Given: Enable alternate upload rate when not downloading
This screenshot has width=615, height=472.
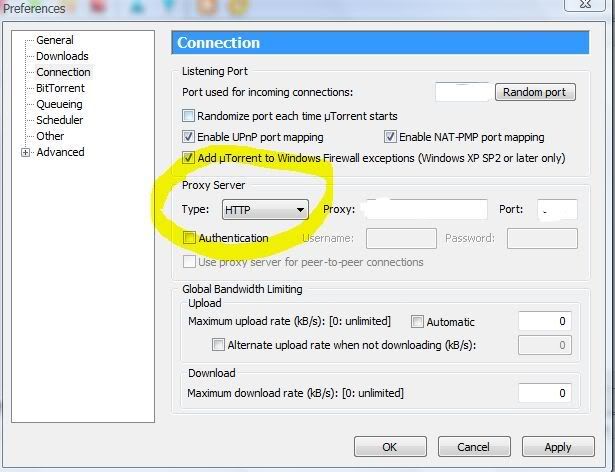Looking at the screenshot, I should [218, 345].
